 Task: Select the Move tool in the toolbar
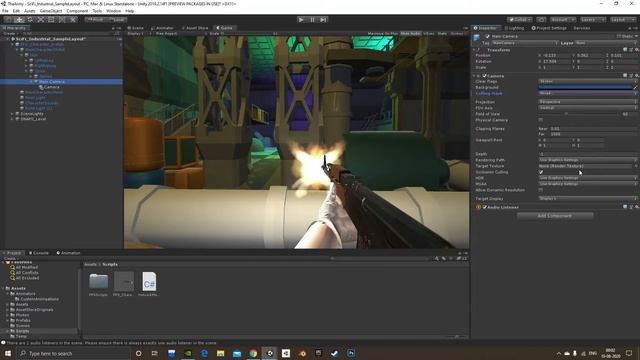(19, 20)
